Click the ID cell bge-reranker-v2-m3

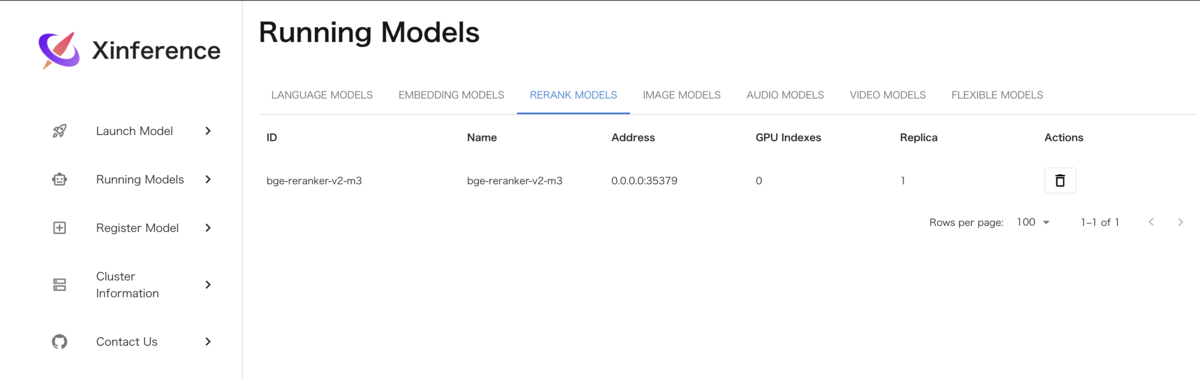coord(314,181)
